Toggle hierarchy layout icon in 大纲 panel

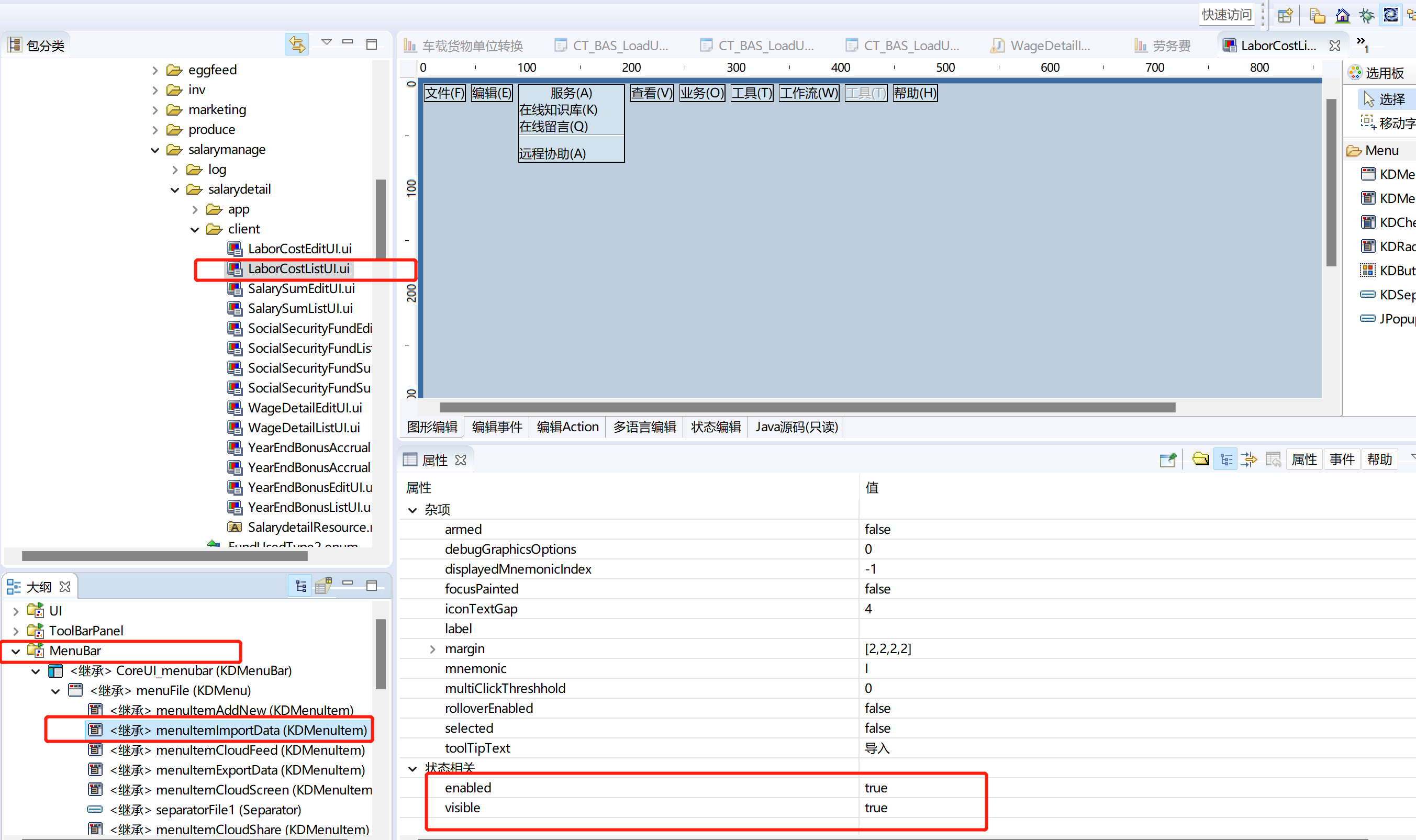[x=300, y=586]
